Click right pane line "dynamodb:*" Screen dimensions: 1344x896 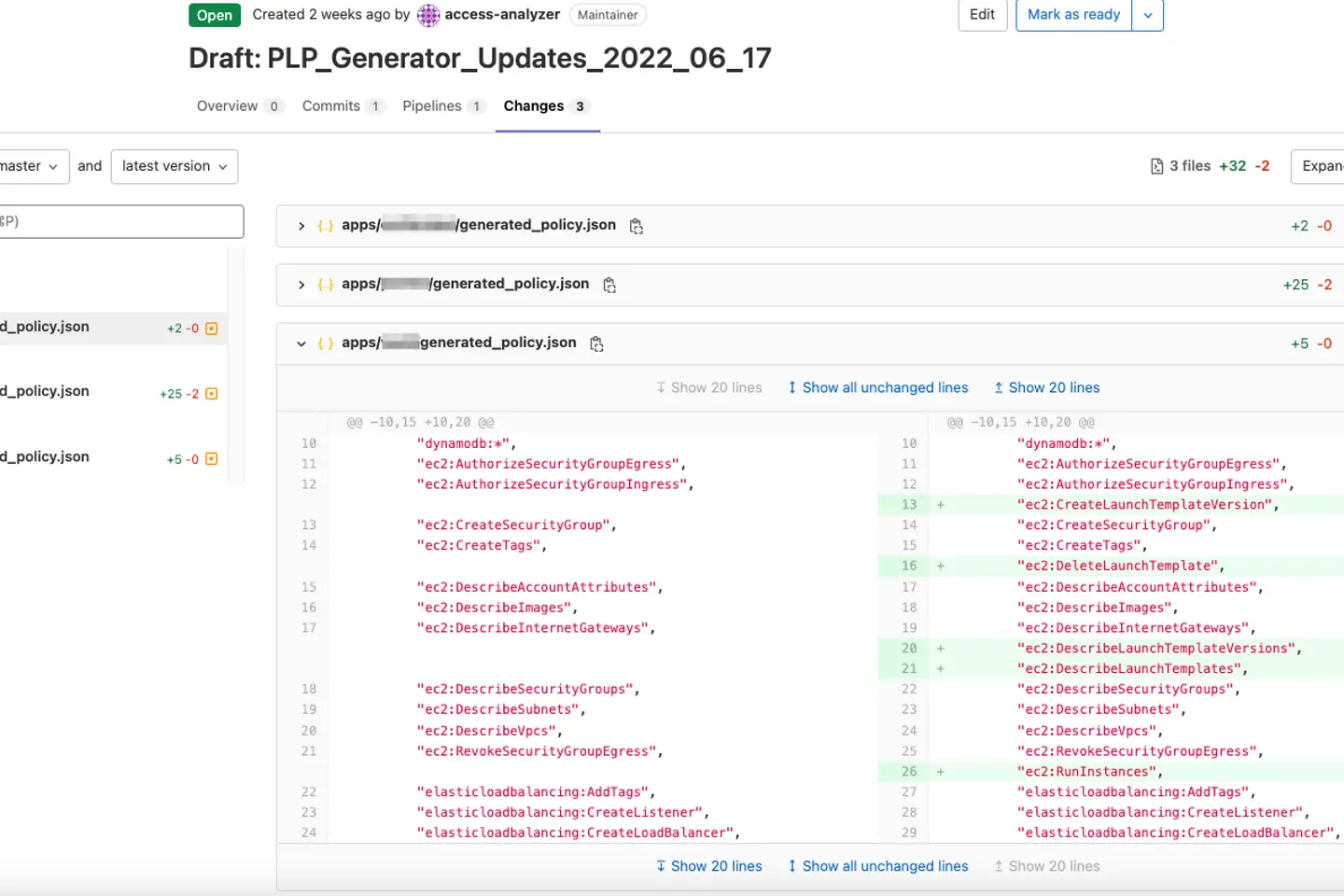coord(1067,443)
